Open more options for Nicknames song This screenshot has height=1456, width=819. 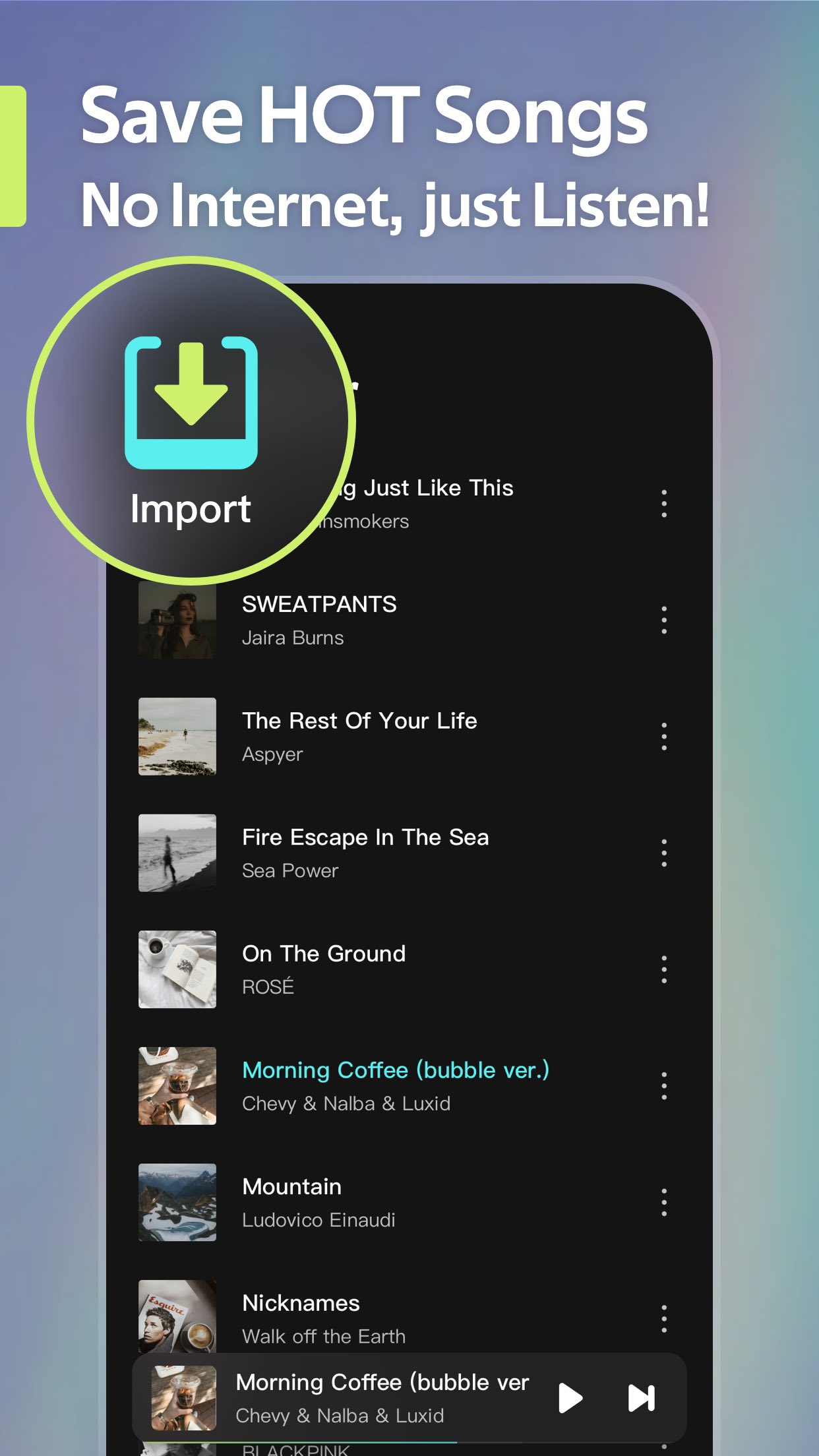coord(664,1319)
